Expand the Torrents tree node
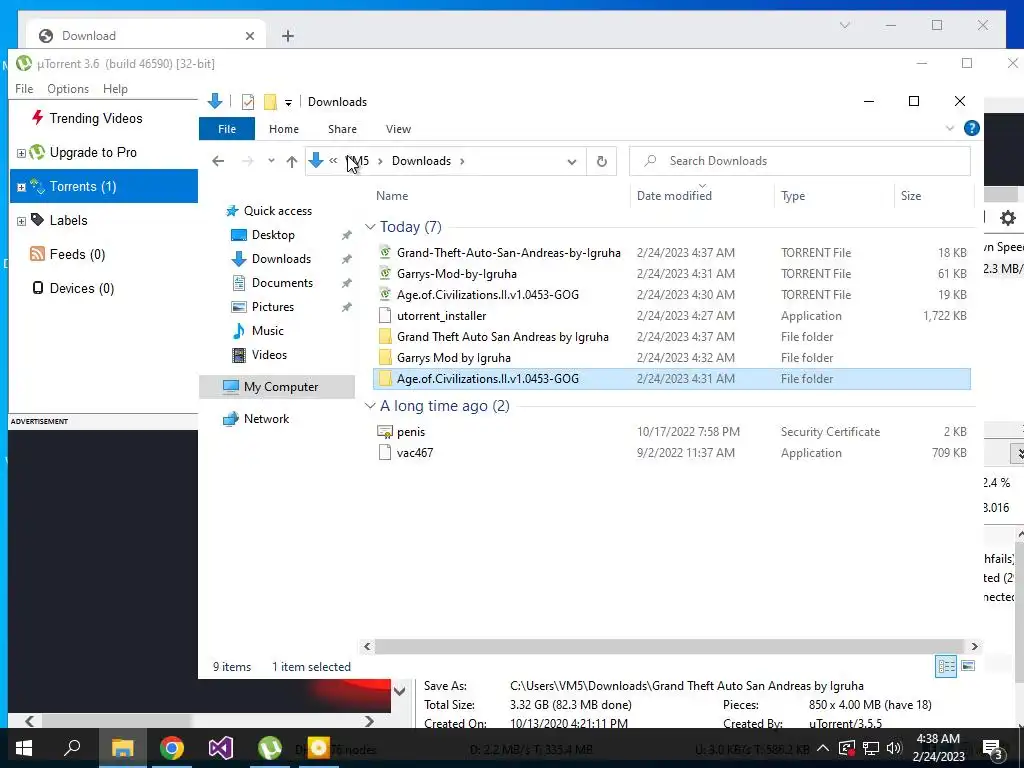1024x768 pixels. pyautogui.click(x=21, y=187)
